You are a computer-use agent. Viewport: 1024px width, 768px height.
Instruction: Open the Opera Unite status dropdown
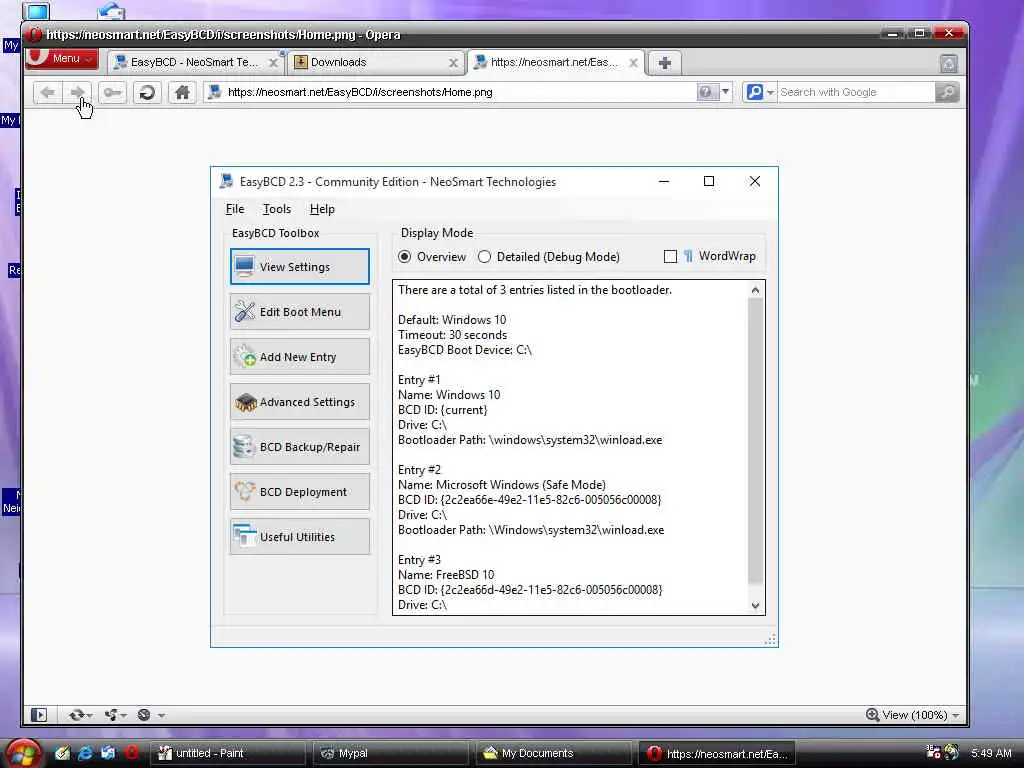click(116, 715)
